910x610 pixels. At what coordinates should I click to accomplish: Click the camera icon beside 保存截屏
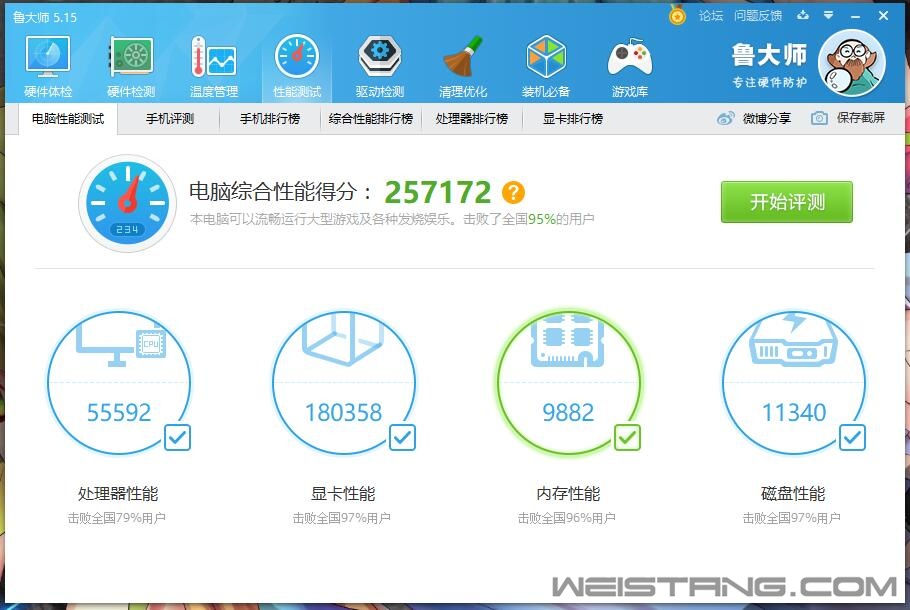pos(819,118)
